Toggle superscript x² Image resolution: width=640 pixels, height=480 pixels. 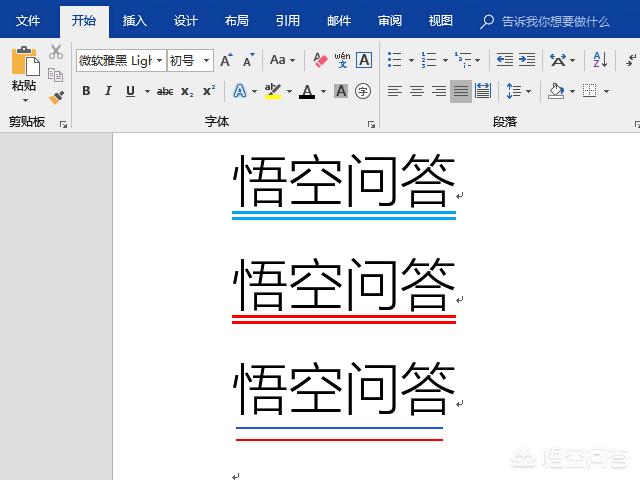pyautogui.click(x=209, y=91)
